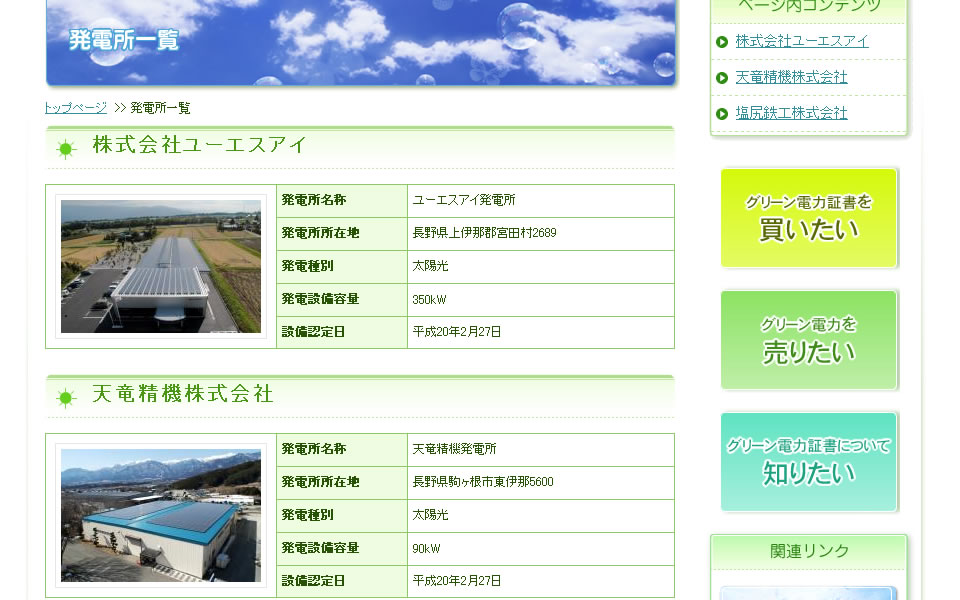The width and height of the screenshot is (960, 600).
Task: Click the グリーン電力証書を買いたい button
Action: click(x=808, y=218)
